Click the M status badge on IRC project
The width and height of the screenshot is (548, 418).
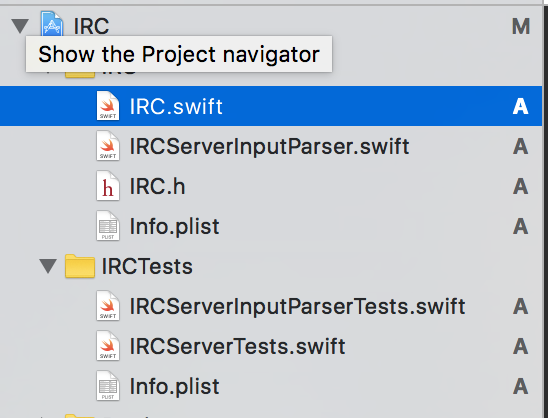coord(521,27)
